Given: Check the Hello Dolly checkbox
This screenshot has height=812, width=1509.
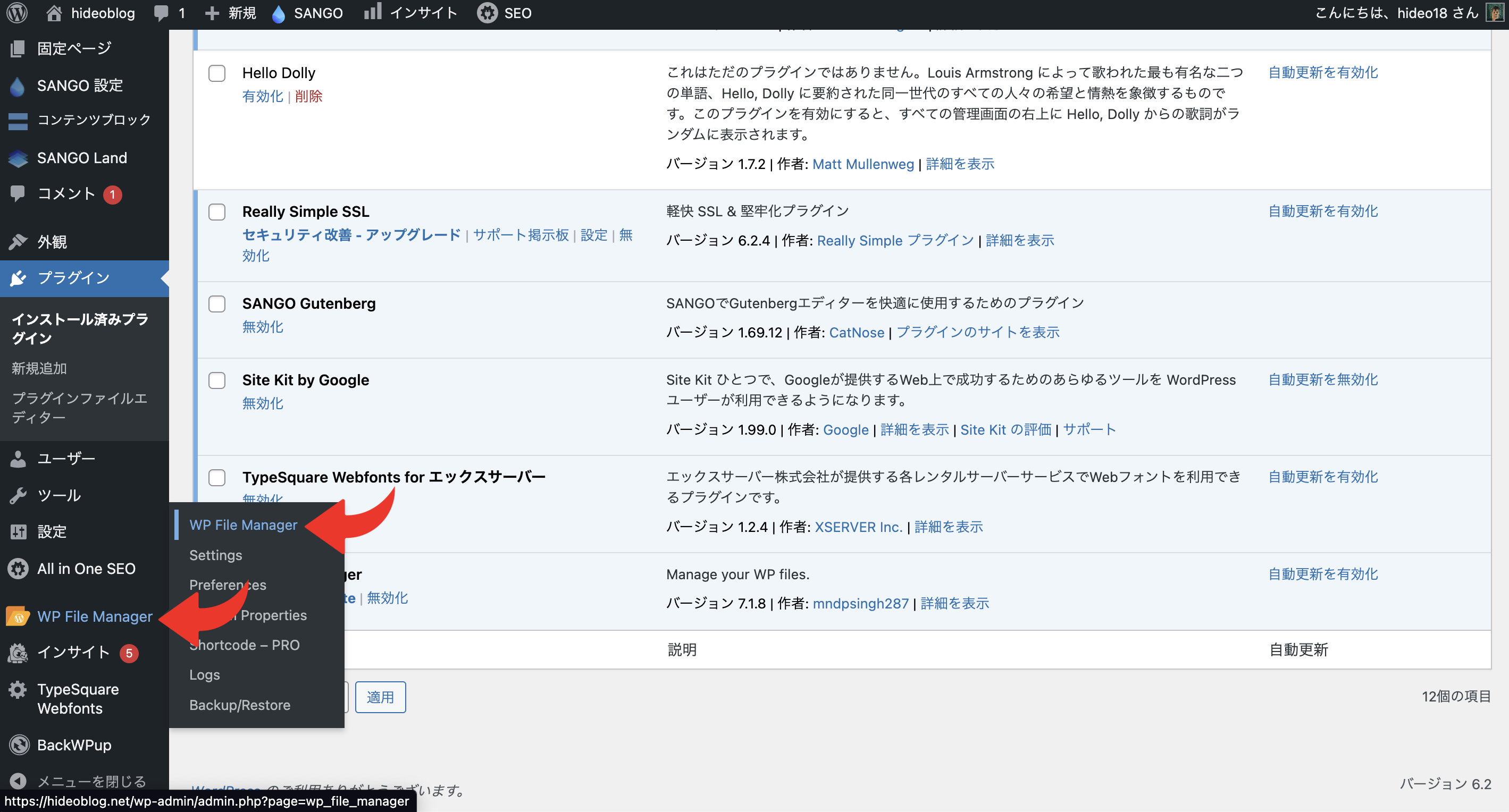Looking at the screenshot, I should [x=217, y=73].
